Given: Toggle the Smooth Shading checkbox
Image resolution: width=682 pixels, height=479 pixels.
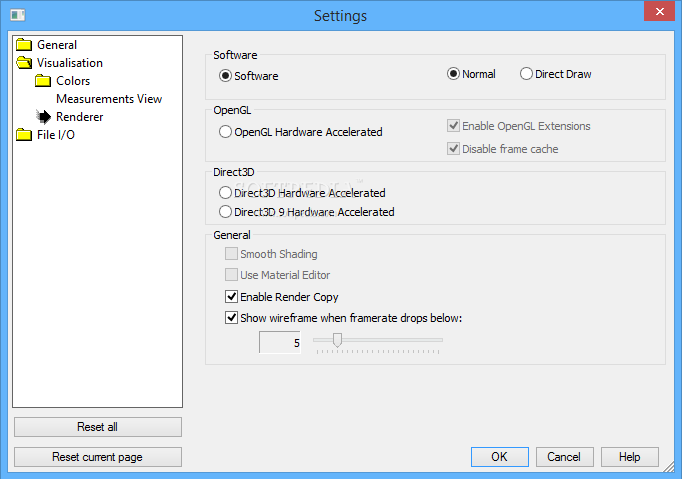Looking at the screenshot, I should coord(231,254).
